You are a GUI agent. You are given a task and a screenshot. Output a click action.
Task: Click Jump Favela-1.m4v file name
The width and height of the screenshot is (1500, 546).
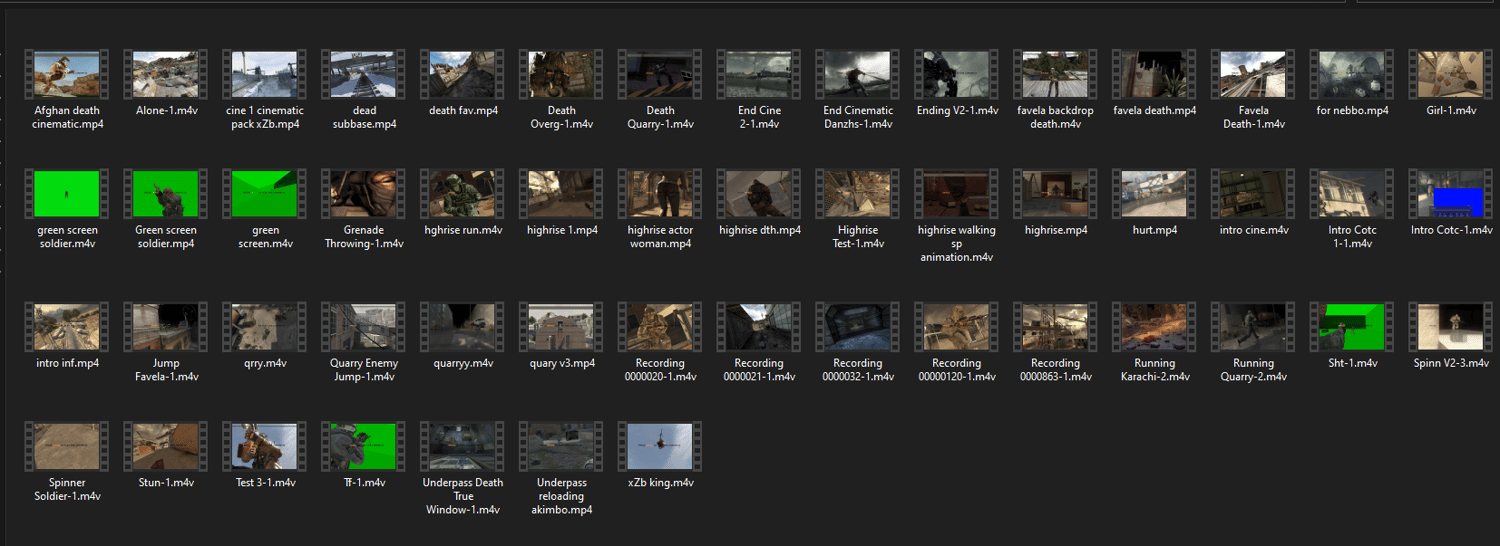tap(166, 370)
